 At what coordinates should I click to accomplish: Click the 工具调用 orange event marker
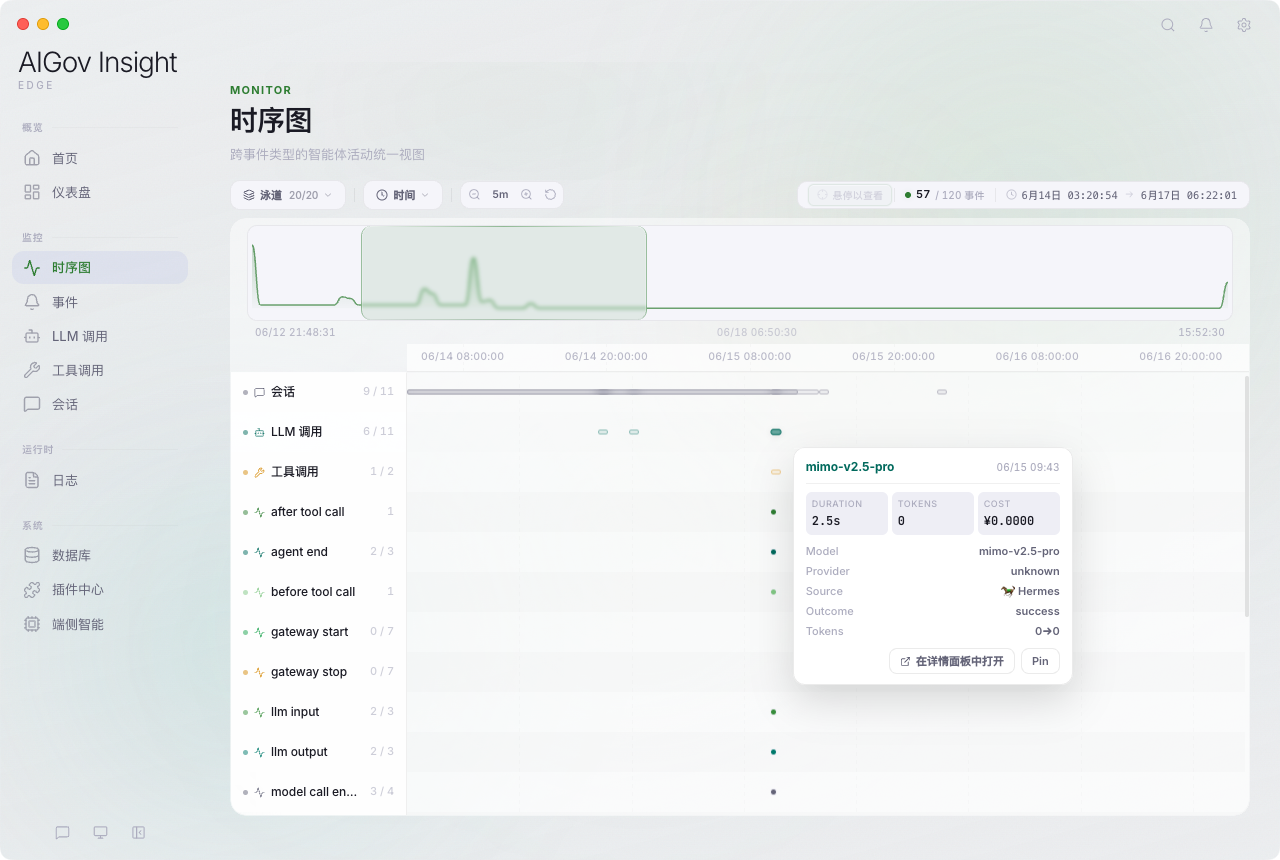(x=776, y=472)
